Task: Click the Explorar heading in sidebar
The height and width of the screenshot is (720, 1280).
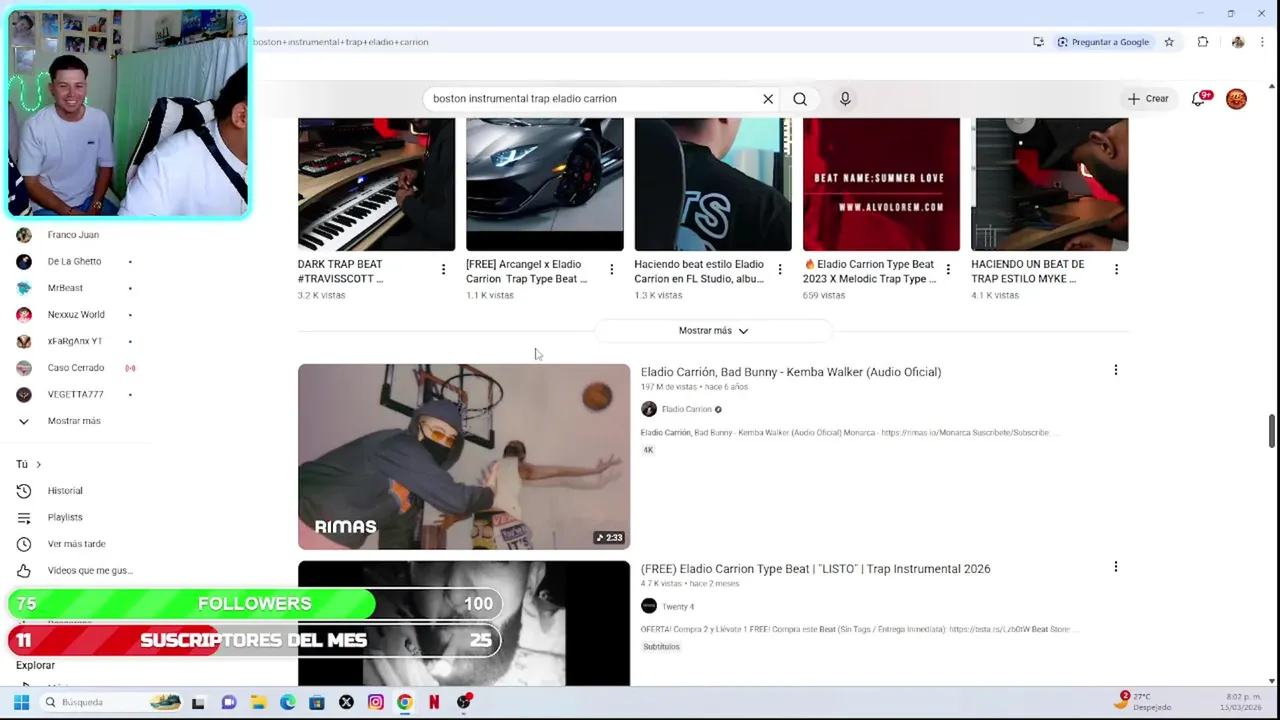Action: click(x=35, y=665)
